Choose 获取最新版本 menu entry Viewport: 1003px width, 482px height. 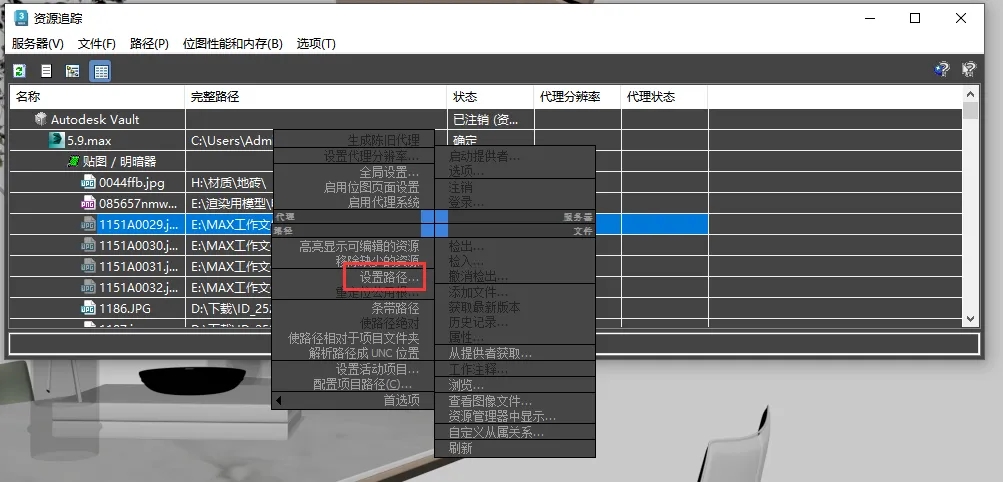(484, 307)
